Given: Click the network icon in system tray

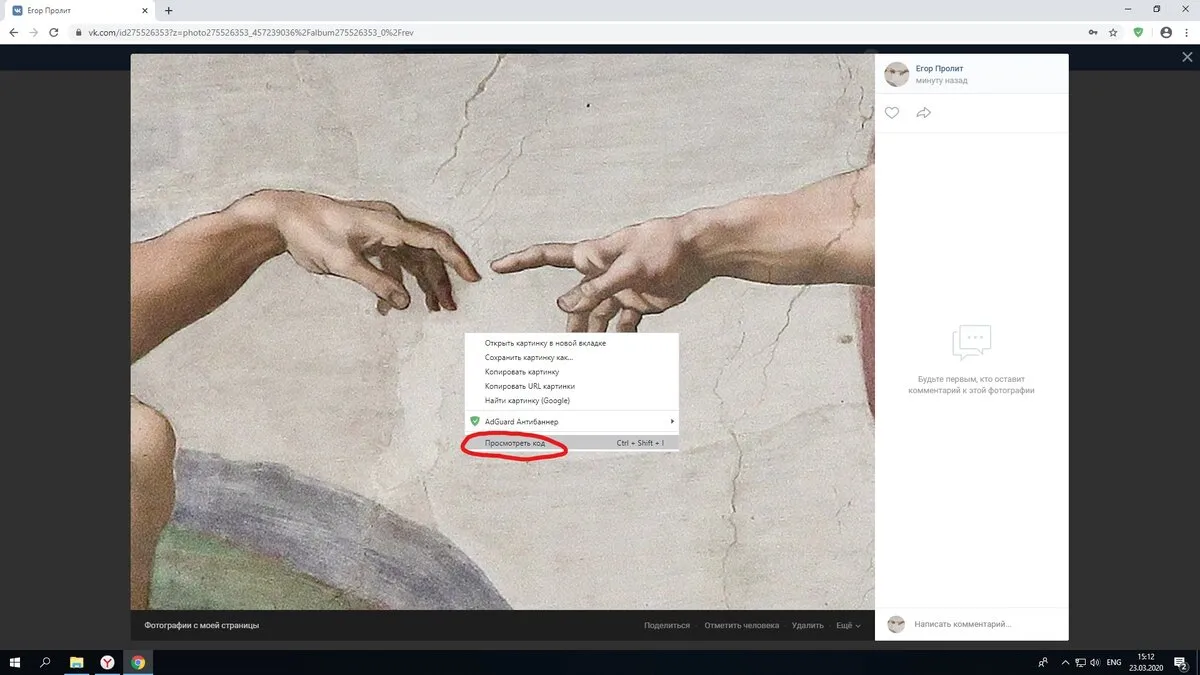Looking at the screenshot, I should click(1079, 662).
